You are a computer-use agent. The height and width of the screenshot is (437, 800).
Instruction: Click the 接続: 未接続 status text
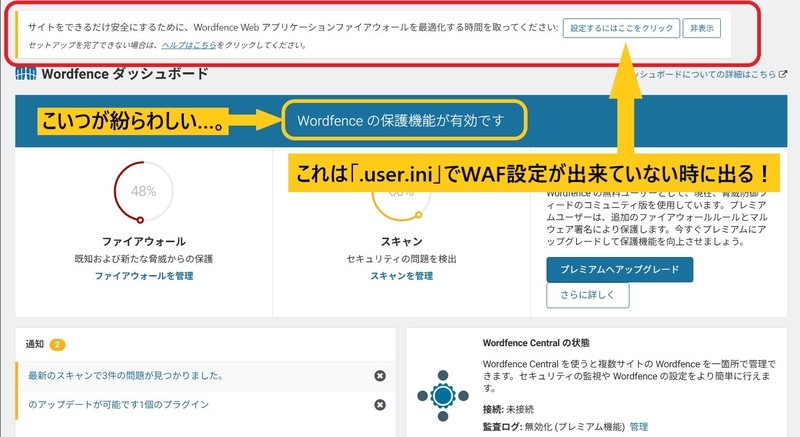tap(508, 409)
